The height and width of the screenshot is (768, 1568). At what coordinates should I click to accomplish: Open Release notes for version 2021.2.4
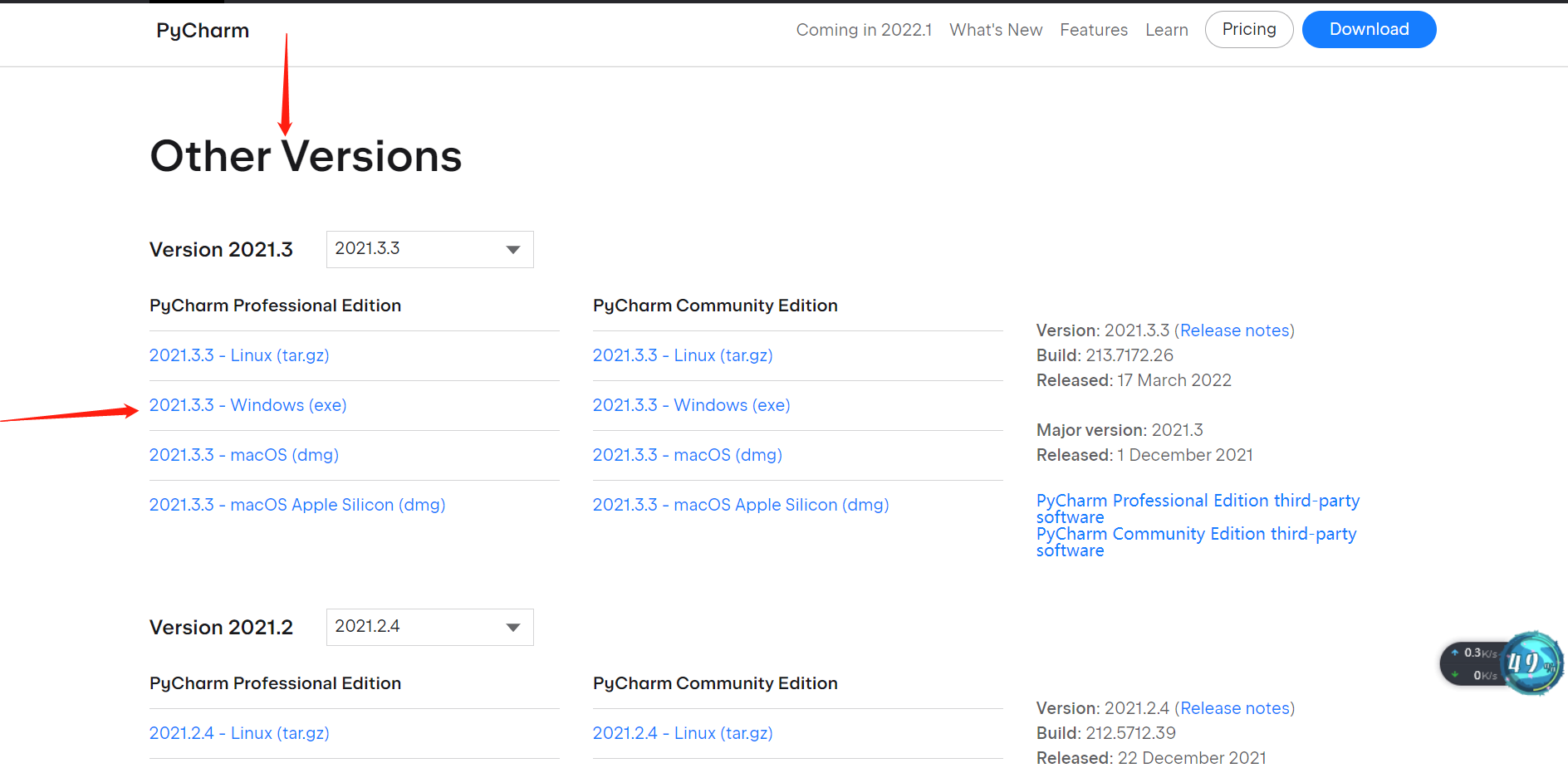(x=1235, y=708)
